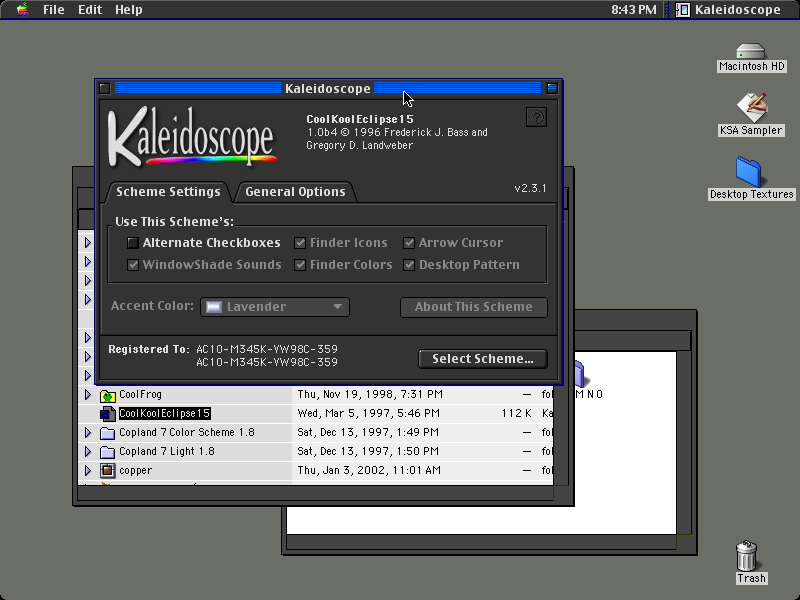Switch to the General Options tab
800x600 pixels.
pos(295,192)
